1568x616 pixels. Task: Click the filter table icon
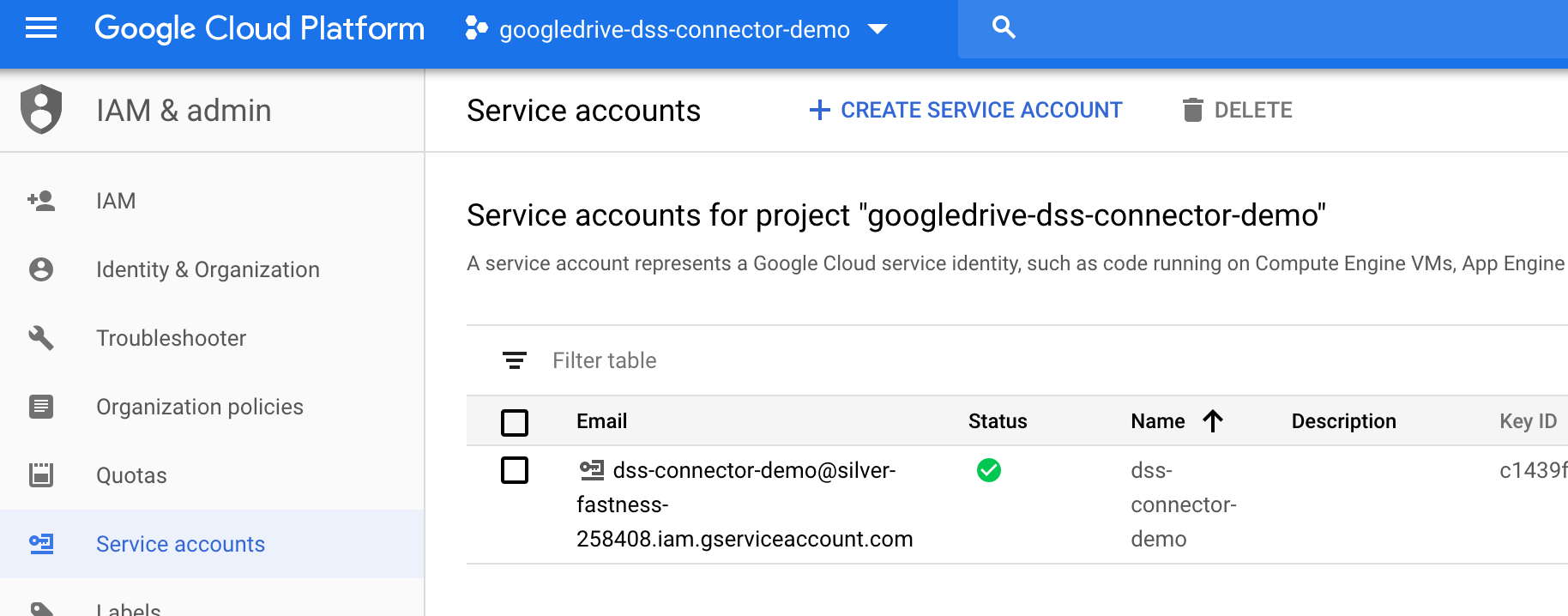[515, 360]
